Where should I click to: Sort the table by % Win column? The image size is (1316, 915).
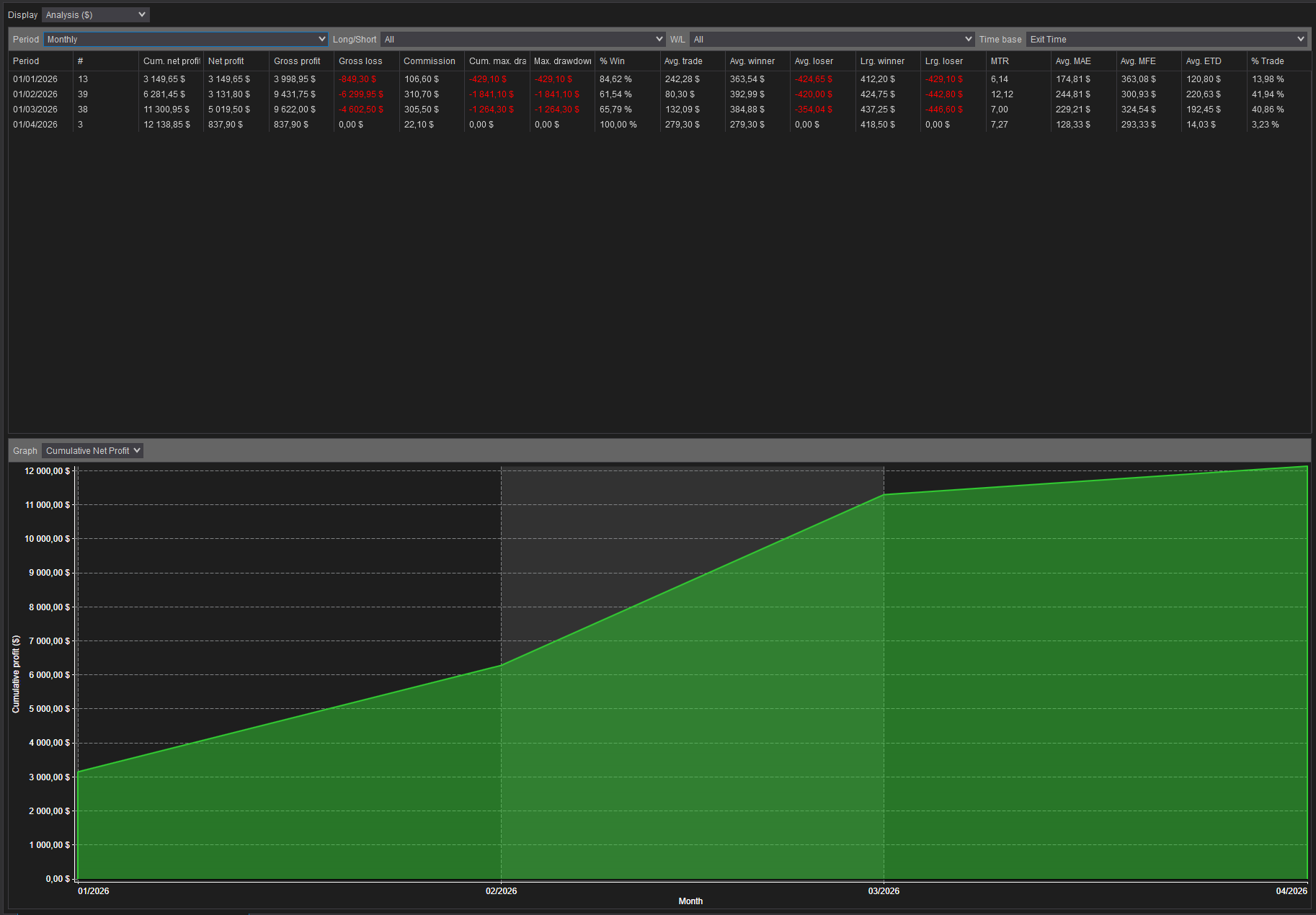[x=613, y=61]
